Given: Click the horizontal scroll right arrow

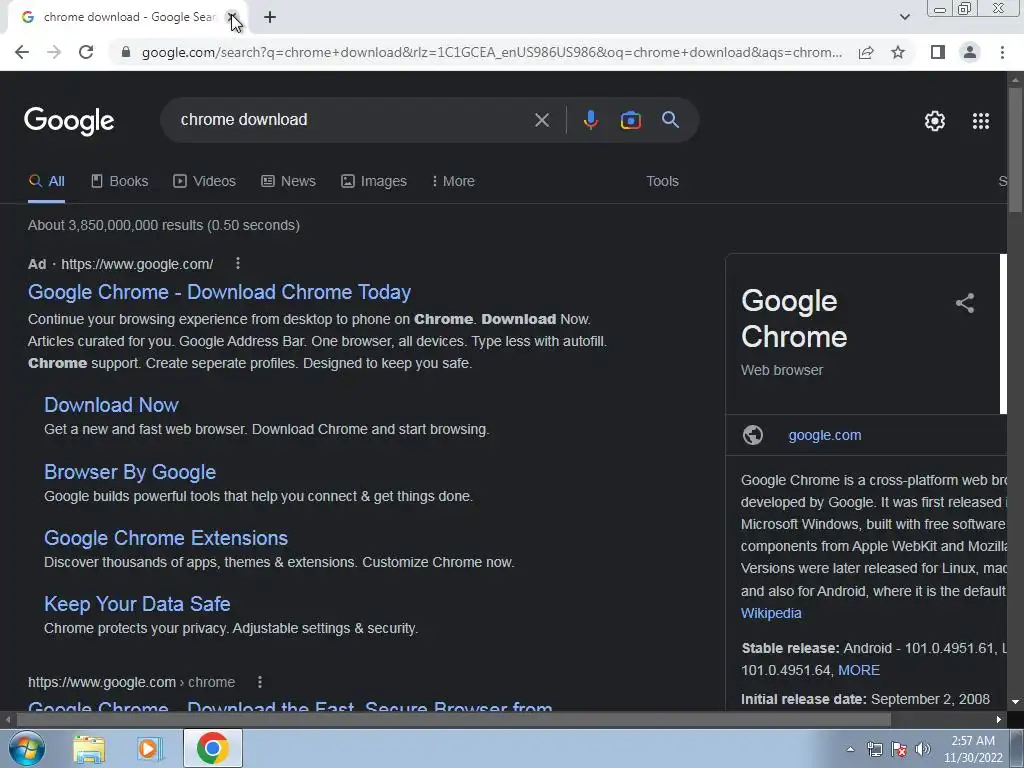Looking at the screenshot, I should coord(999,719).
